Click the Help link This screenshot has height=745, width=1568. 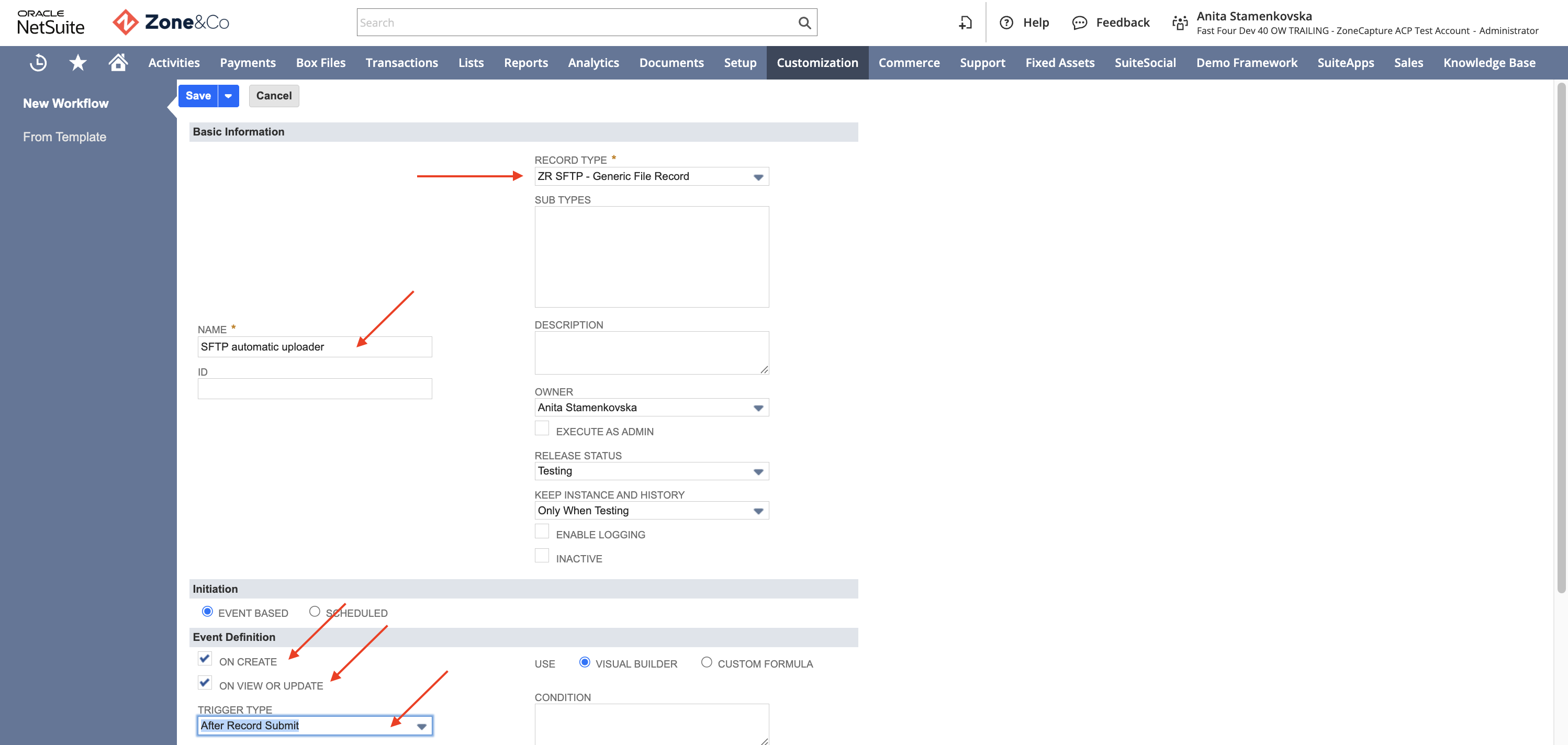tap(1036, 22)
